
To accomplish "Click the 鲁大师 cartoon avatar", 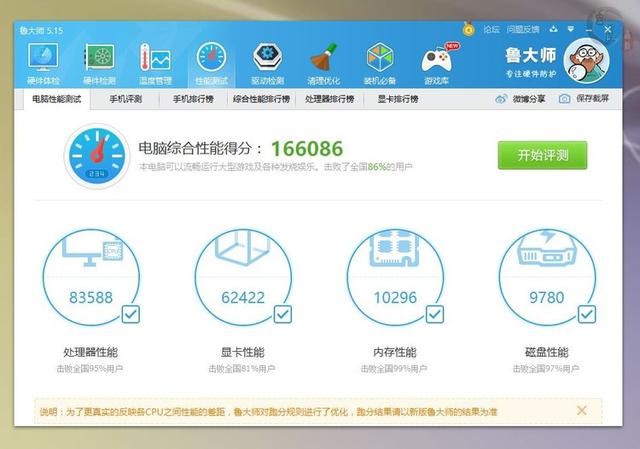I will [586, 61].
